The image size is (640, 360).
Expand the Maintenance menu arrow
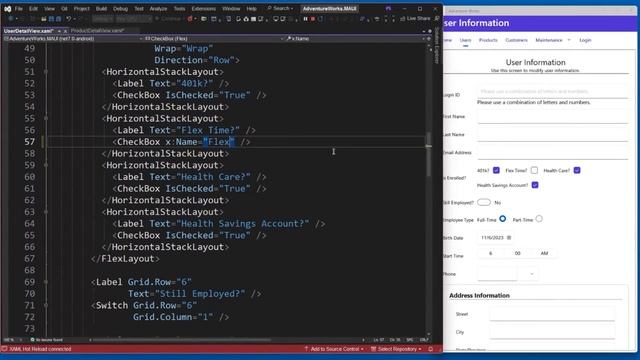tap(569, 40)
